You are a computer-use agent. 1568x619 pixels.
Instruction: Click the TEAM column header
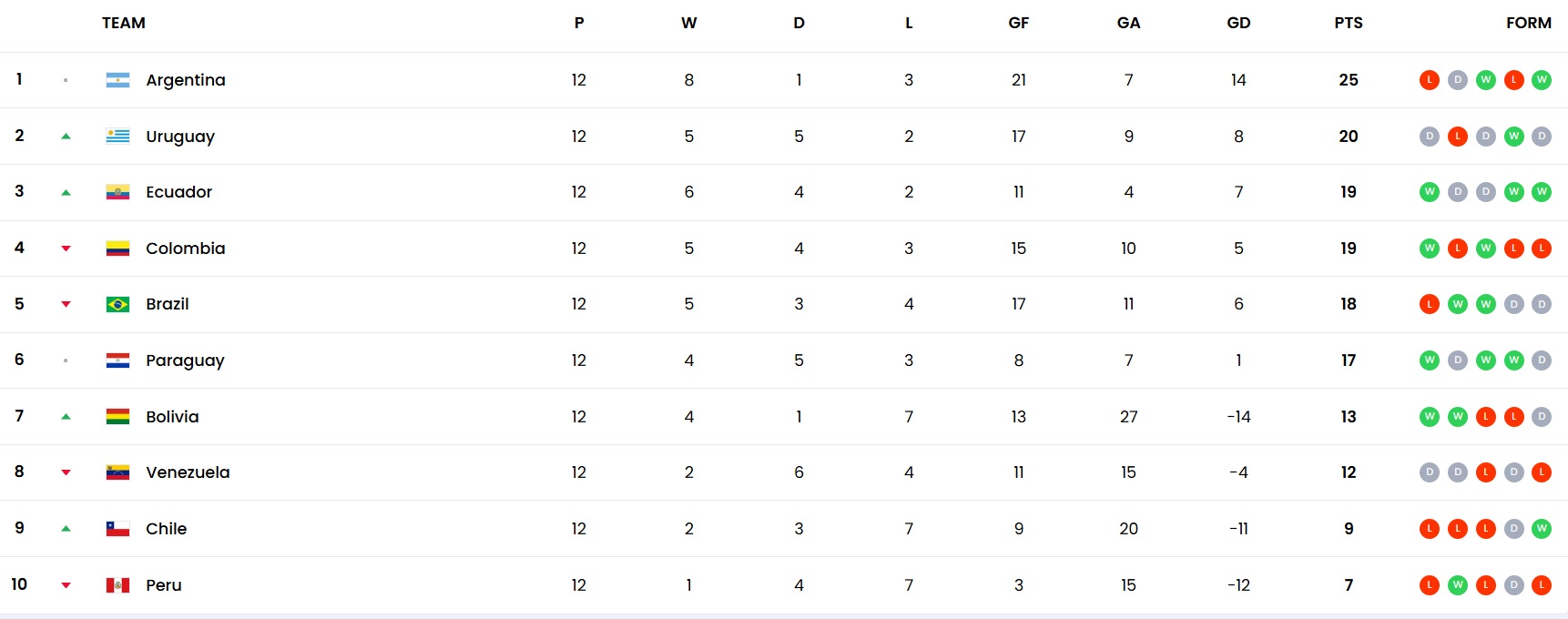tap(124, 23)
